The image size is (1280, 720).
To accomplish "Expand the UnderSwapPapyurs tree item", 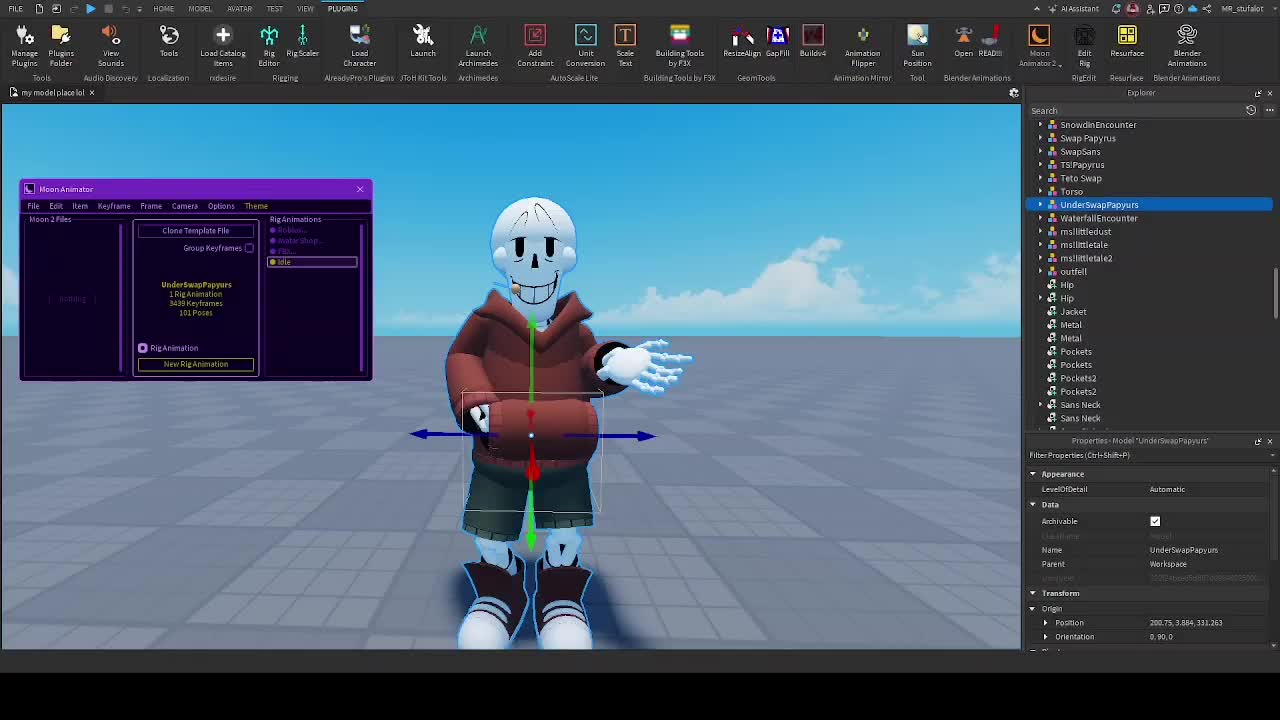I will (1040, 205).
